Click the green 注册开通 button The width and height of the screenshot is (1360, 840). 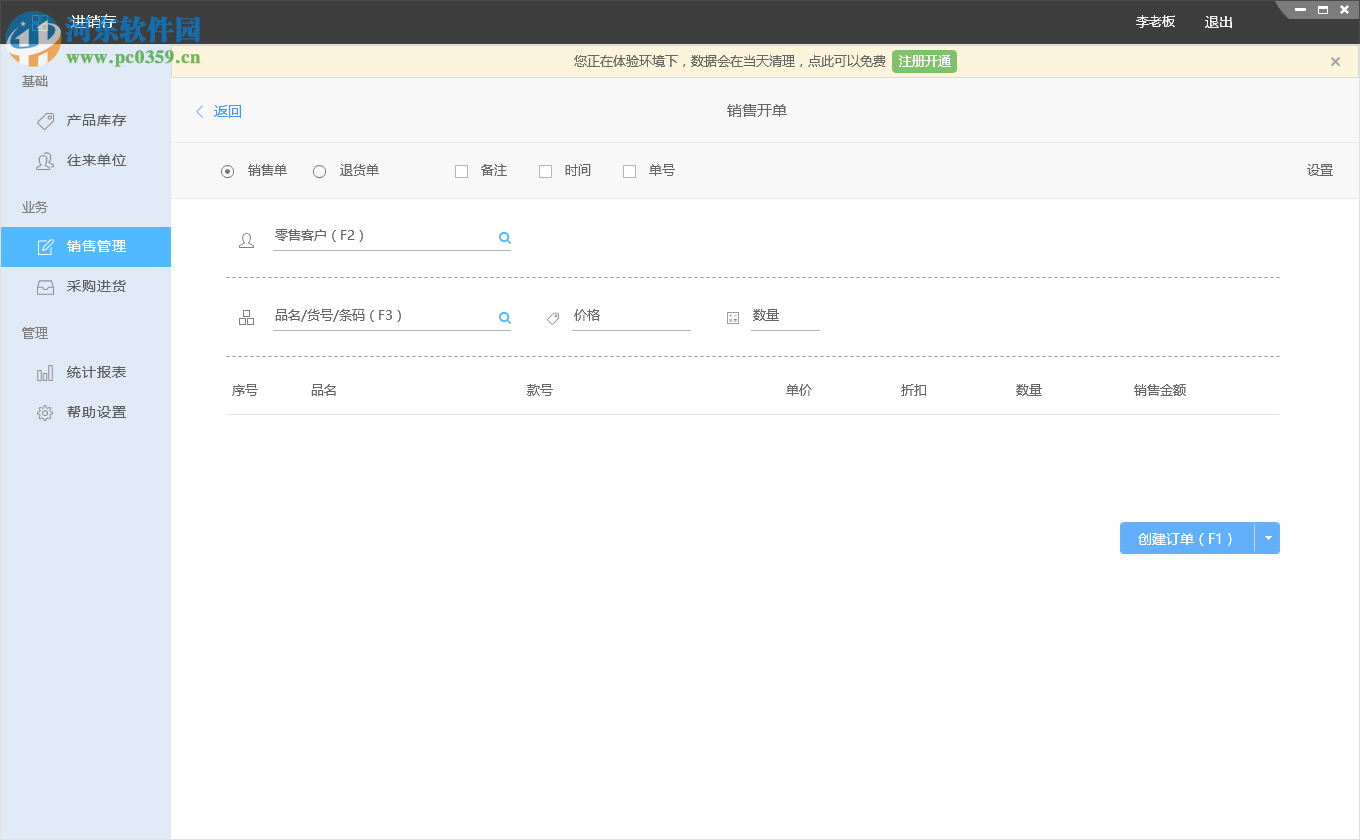point(924,62)
